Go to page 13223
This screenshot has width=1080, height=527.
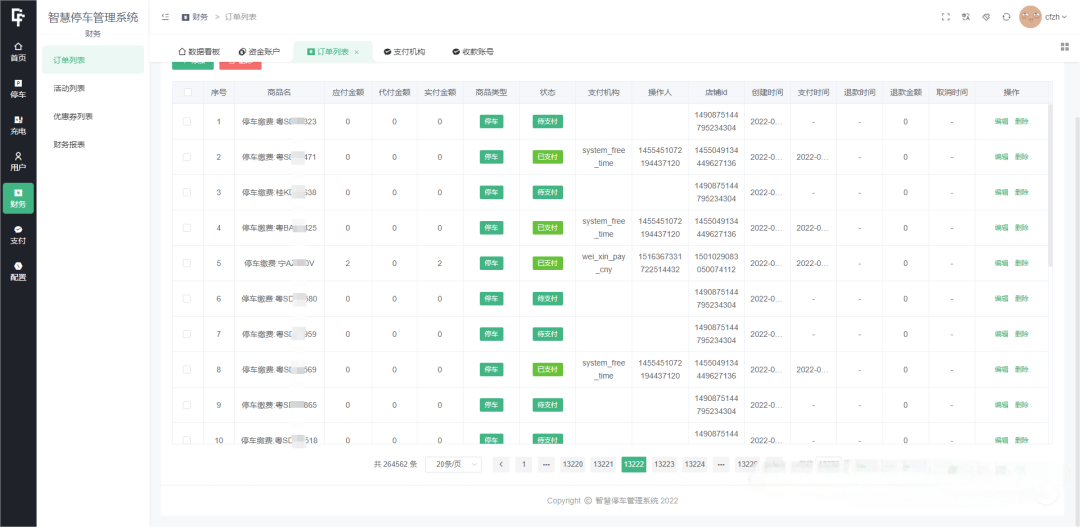click(x=664, y=464)
